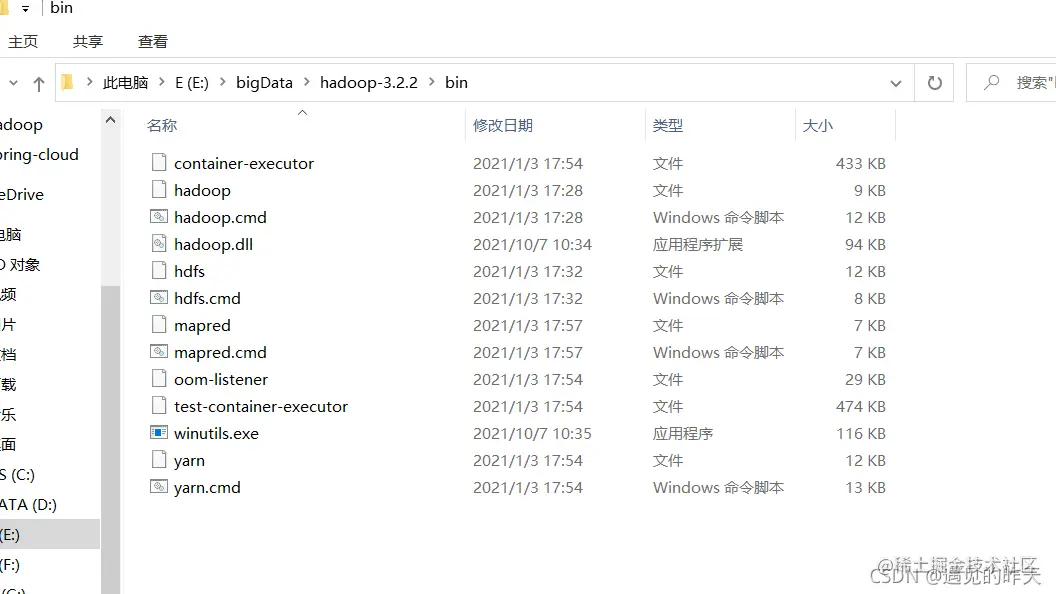The width and height of the screenshot is (1056, 594).
Task: Go to 此电脑 in the breadcrumb path
Action: pos(125,82)
